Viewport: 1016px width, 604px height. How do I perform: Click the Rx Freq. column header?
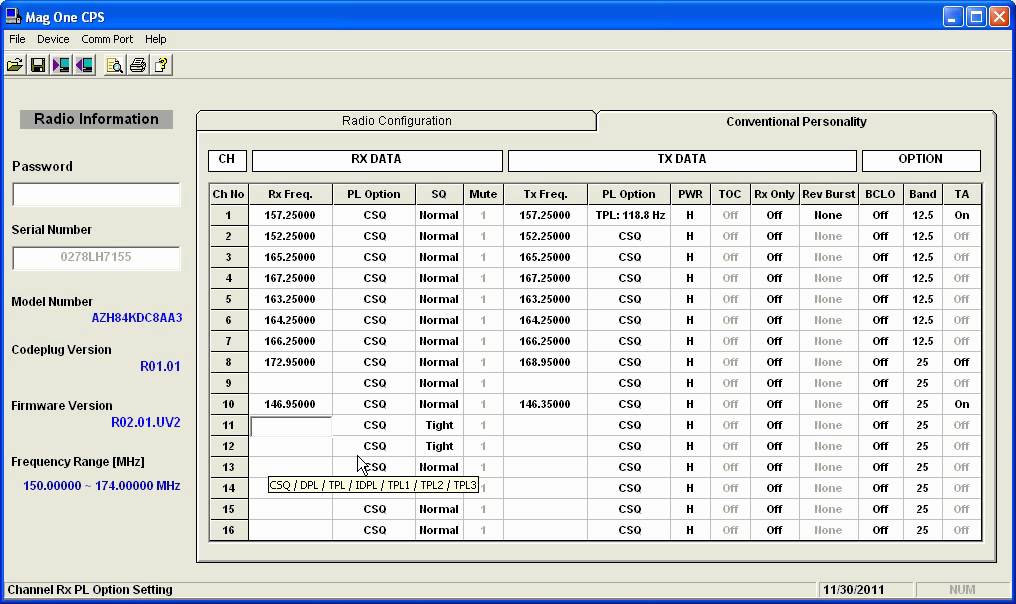(290, 194)
